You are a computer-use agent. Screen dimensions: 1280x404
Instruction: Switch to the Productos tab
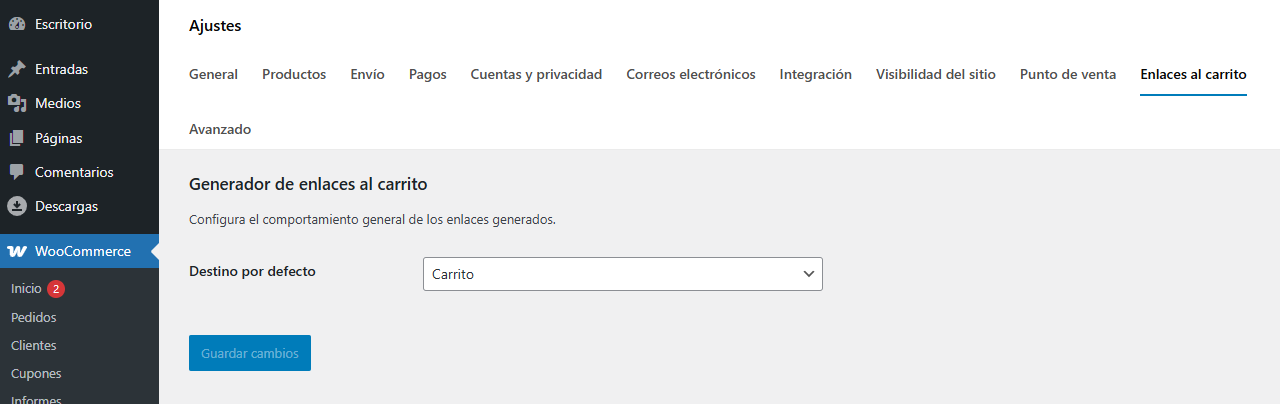point(294,74)
